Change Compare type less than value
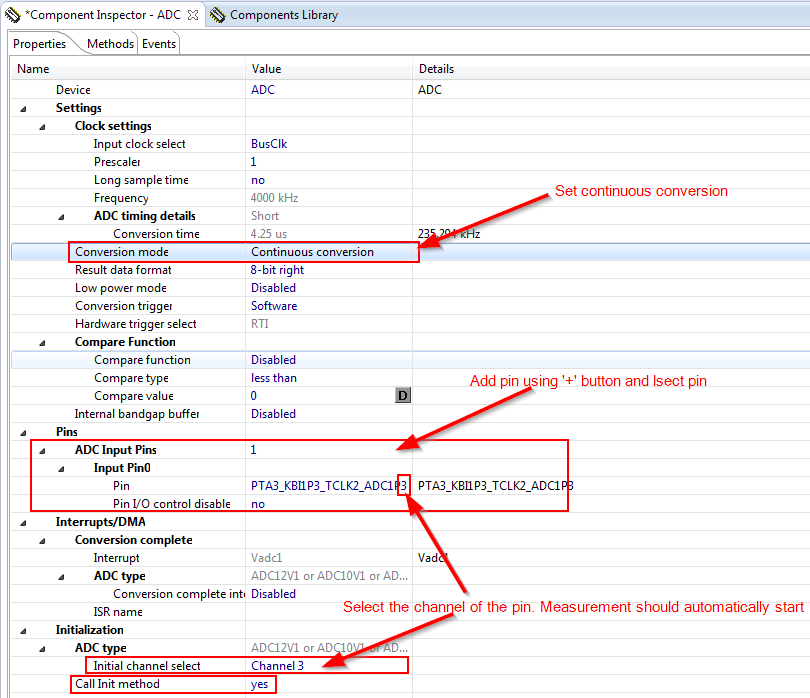810x698 pixels. 274,378
